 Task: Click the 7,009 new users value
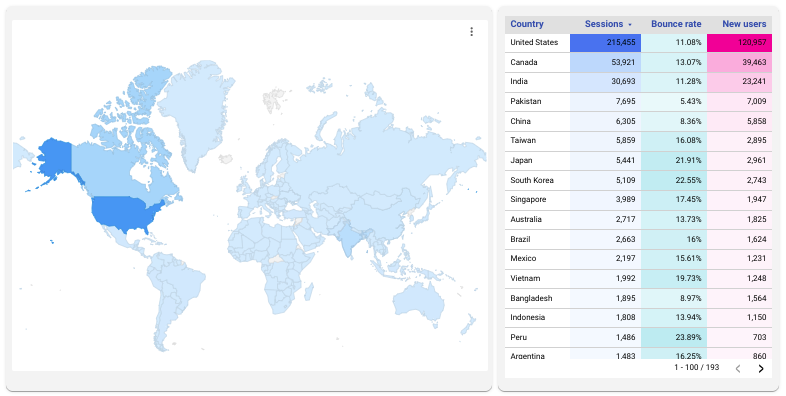pos(756,101)
